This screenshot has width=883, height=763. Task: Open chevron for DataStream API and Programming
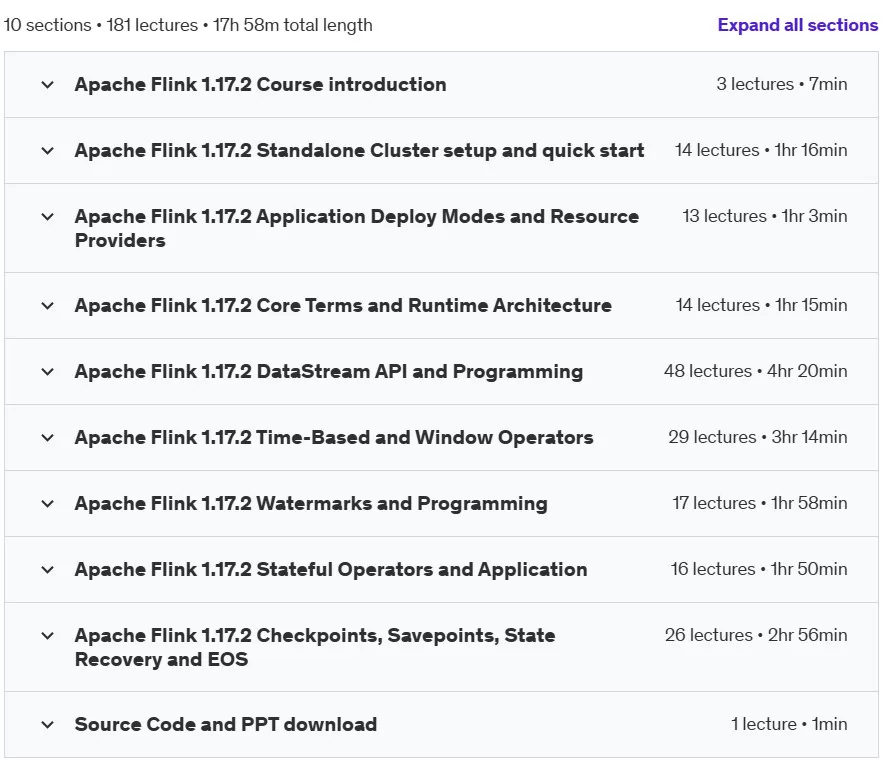coord(48,372)
